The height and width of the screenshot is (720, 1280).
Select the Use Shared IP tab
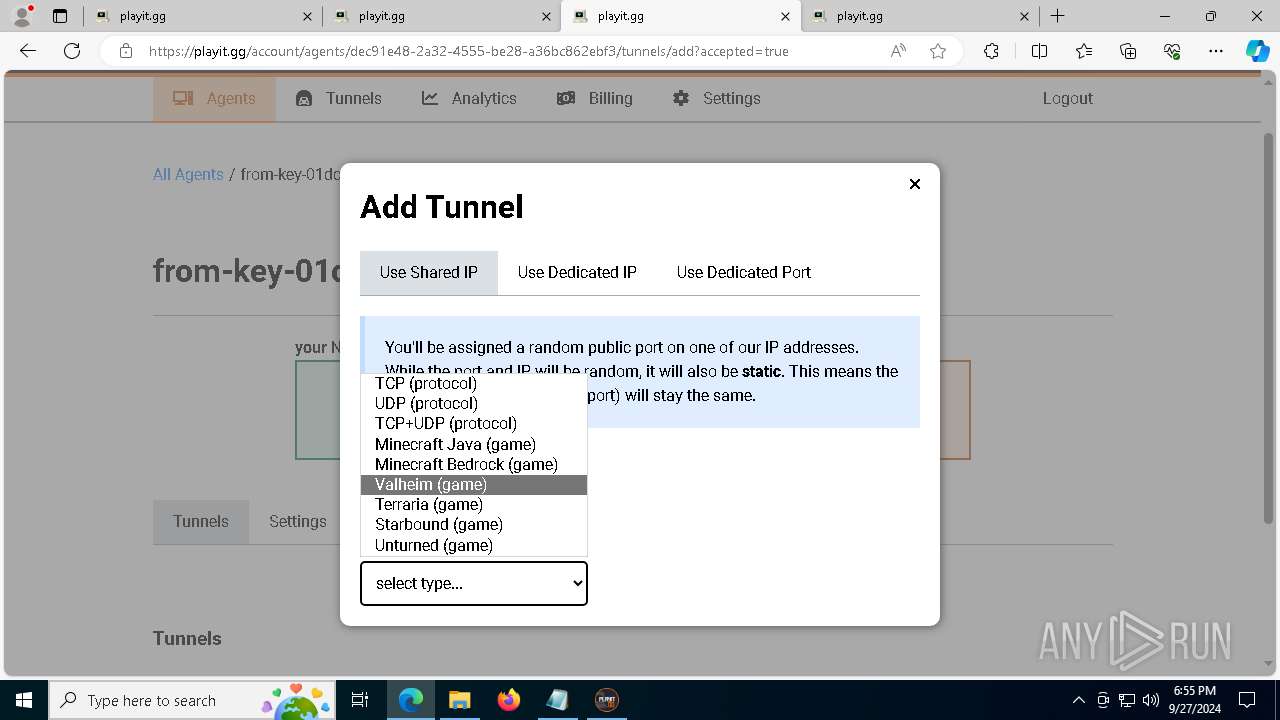tap(428, 272)
